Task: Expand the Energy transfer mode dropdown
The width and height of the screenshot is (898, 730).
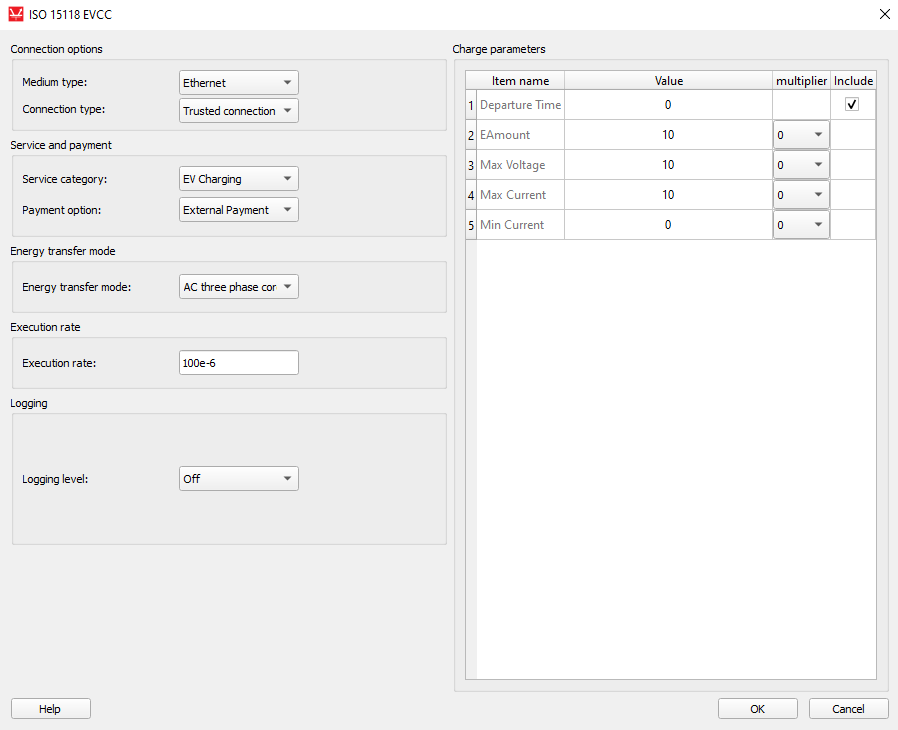Action: pos(239,286)
